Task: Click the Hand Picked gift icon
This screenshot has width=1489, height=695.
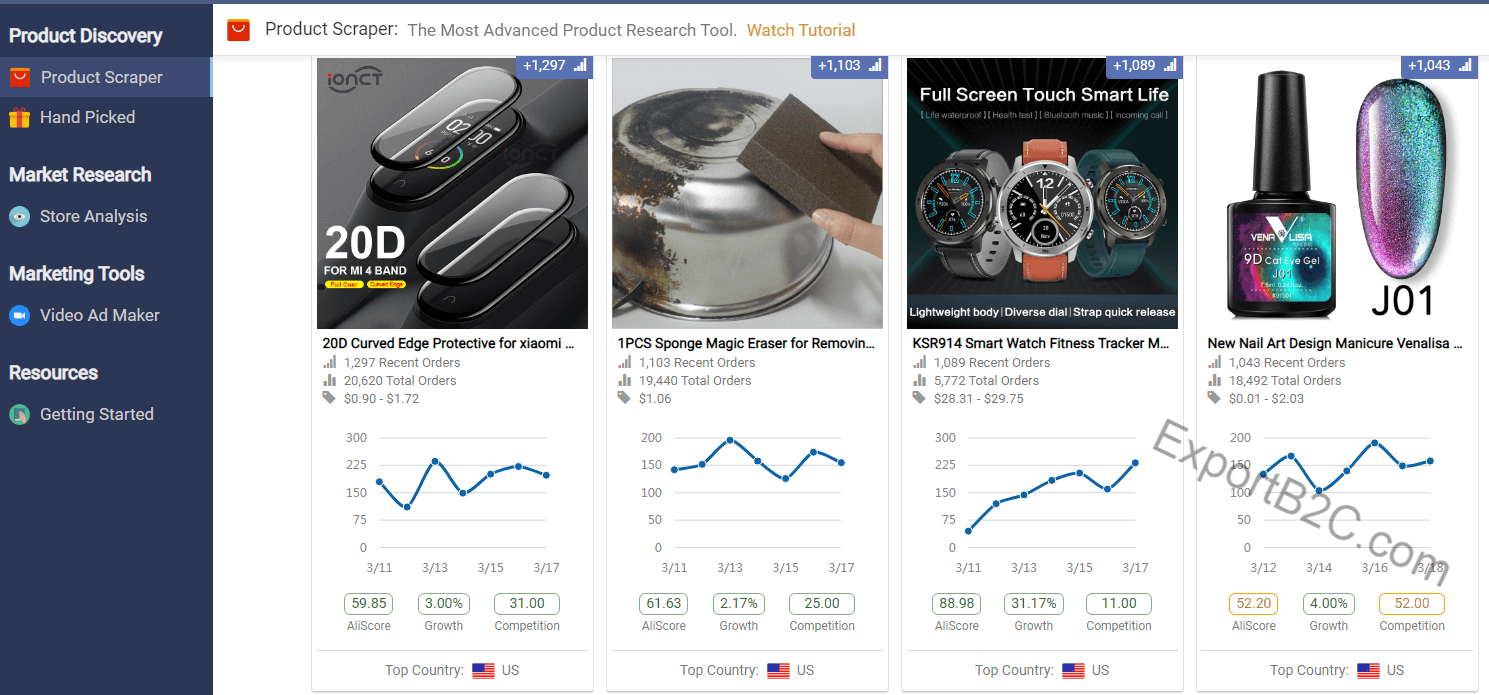Action: pos(20,118)
